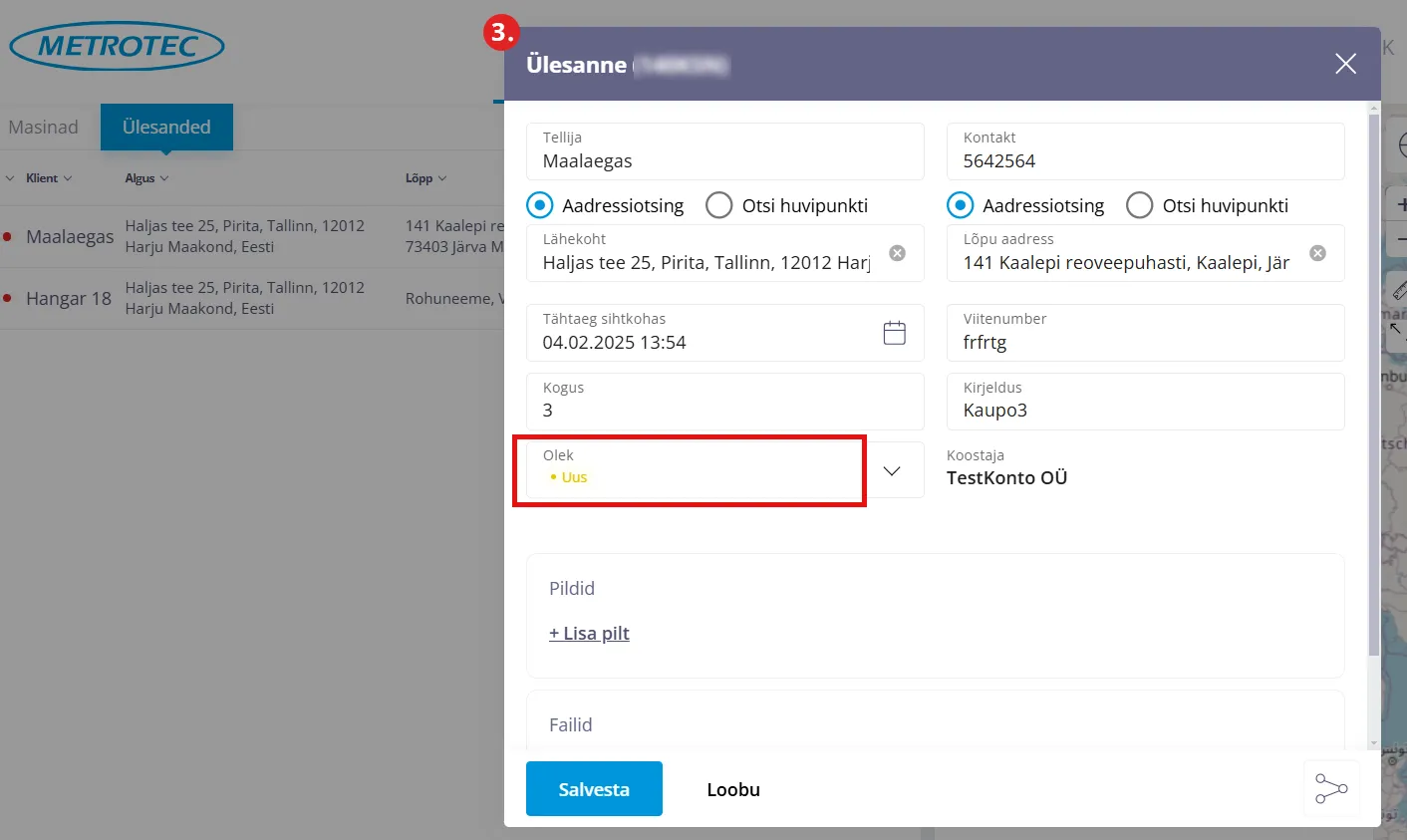The image size is (1407, 840).
Task: Select Aadressiotsing radio under Kontakt
Action: 960,205
